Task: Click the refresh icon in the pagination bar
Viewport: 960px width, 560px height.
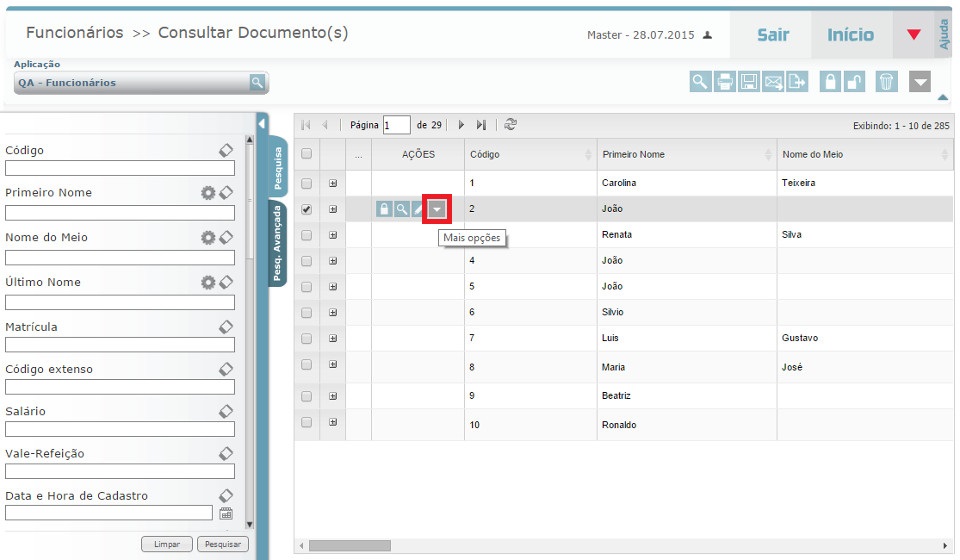Action: [510, 124]
